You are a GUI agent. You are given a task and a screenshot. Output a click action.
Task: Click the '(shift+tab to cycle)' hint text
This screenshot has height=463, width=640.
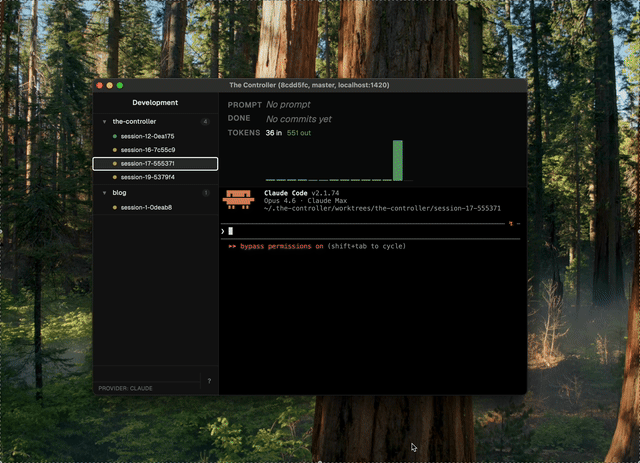[x=367, y=246]
